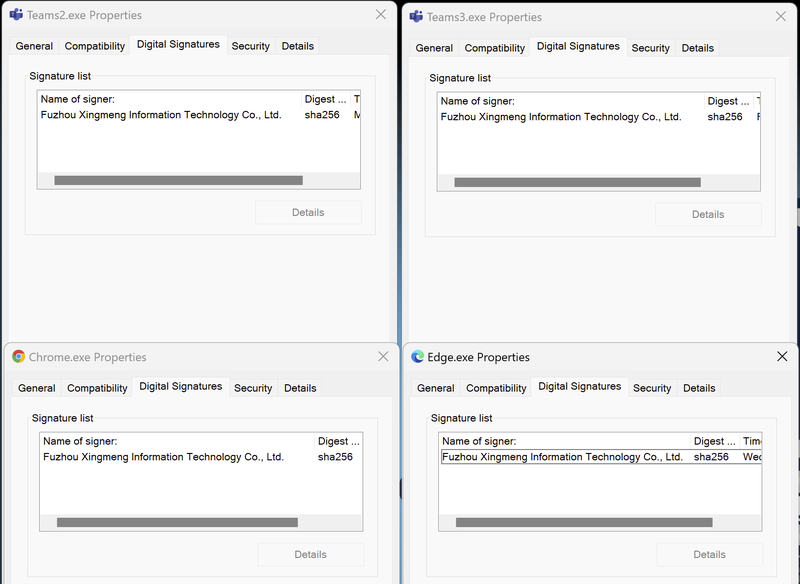This screenshot has height=584, width=800.
Task: Click the Details button in Edge.exe Properties
Action: [x=709, y=554]
